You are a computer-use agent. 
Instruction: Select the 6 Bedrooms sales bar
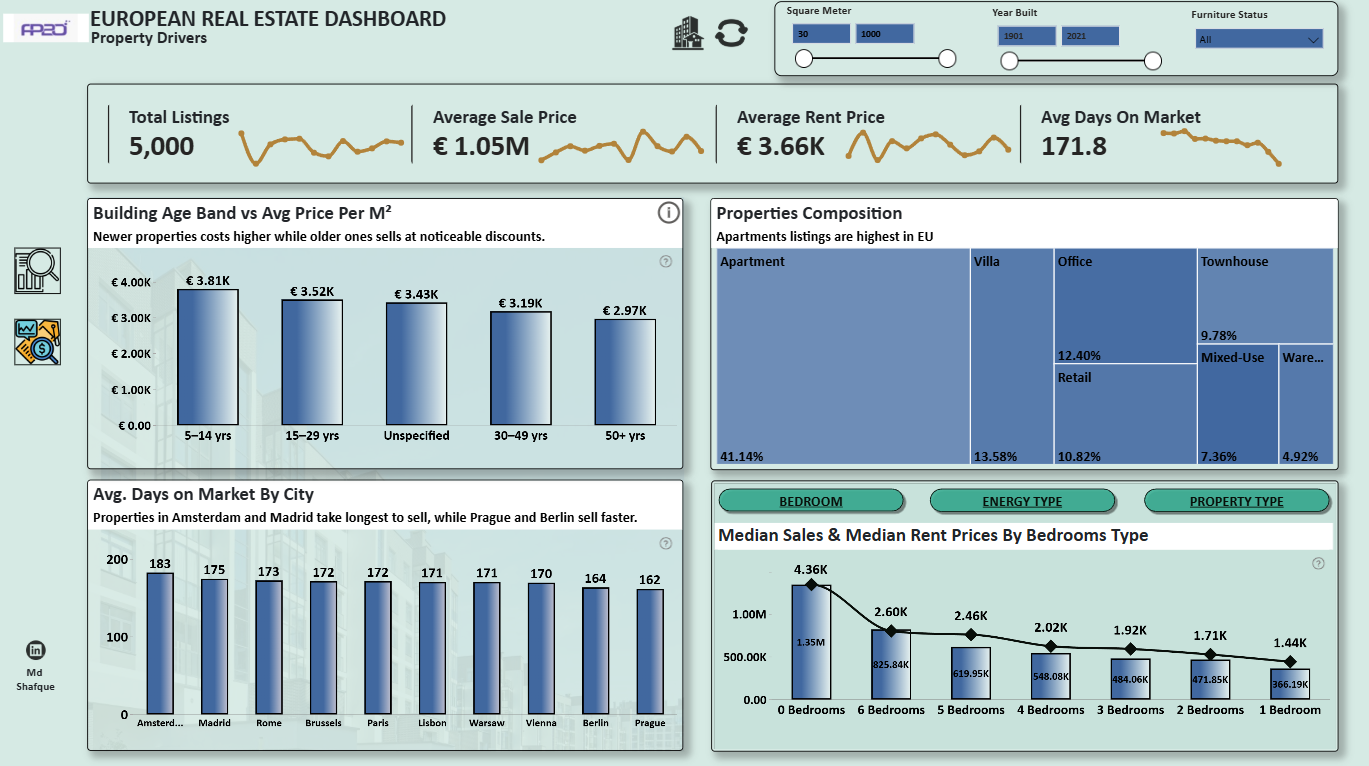click(891, 664)
